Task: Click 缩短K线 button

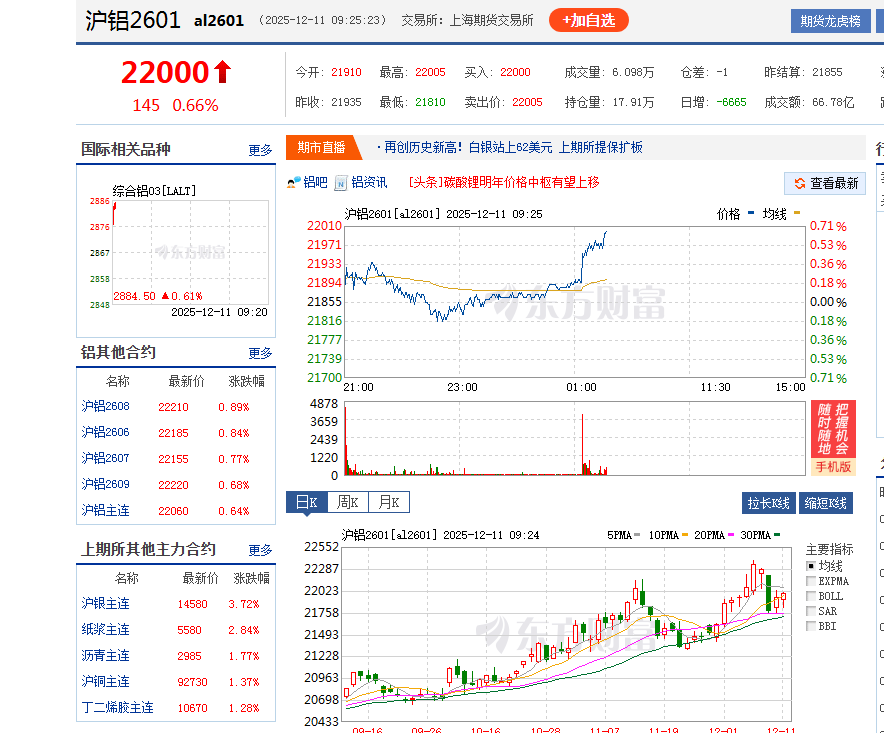Action: 825,503
